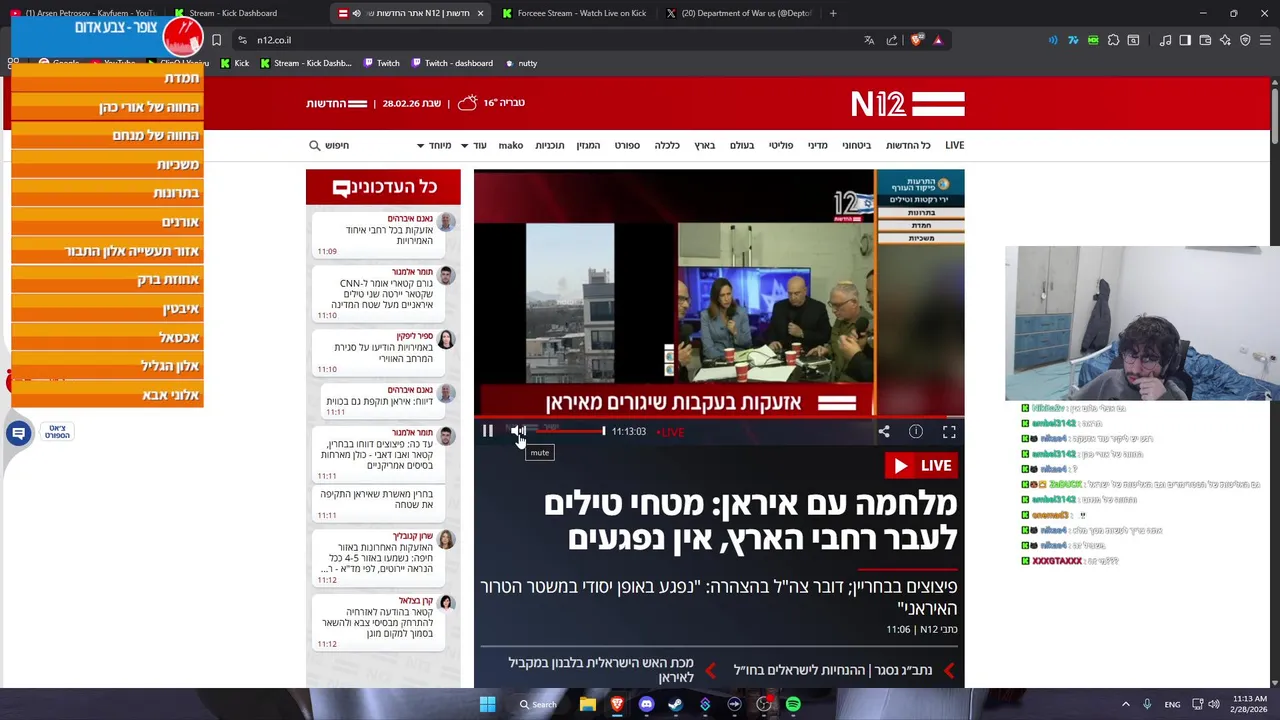1280x720 pixels.
Task: Open share options in video player
Action: (x=884, y=431)
